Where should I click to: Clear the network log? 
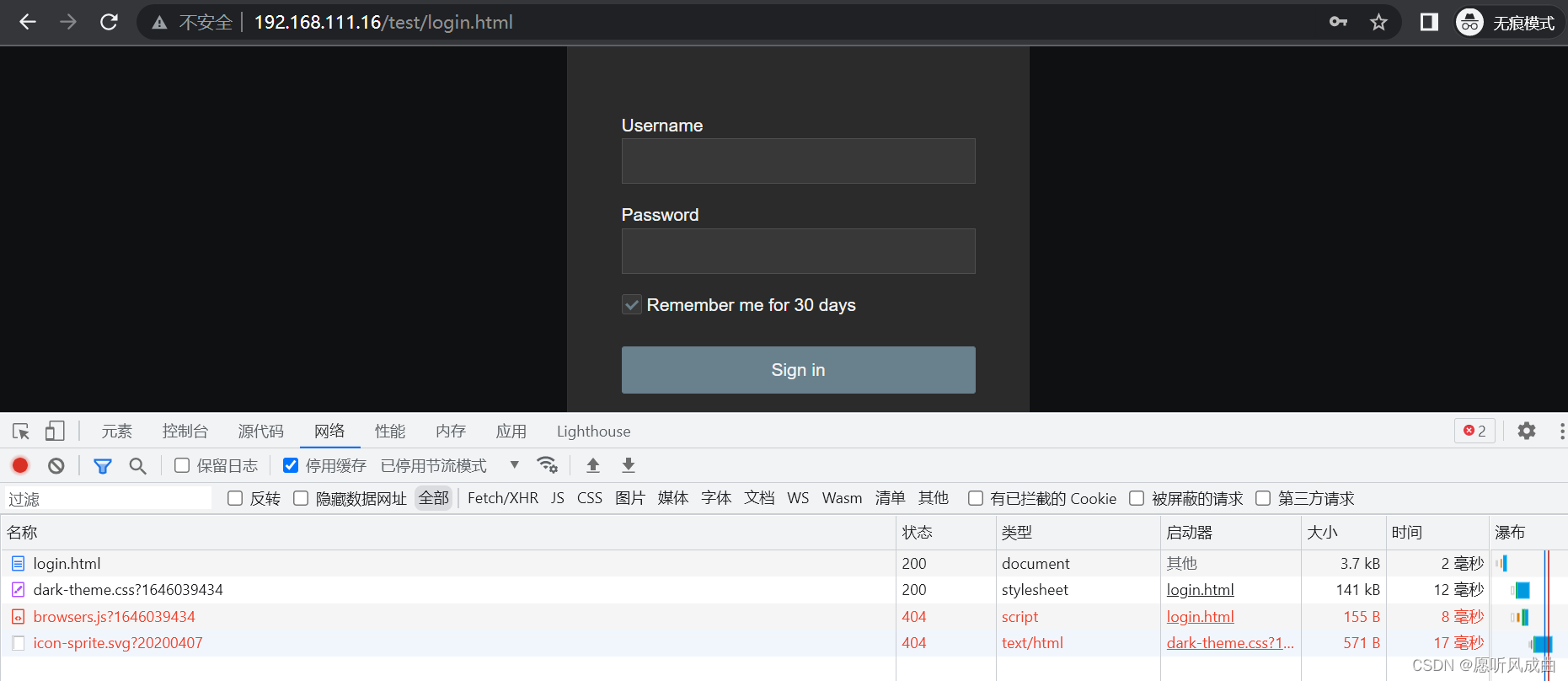(56, 465)
